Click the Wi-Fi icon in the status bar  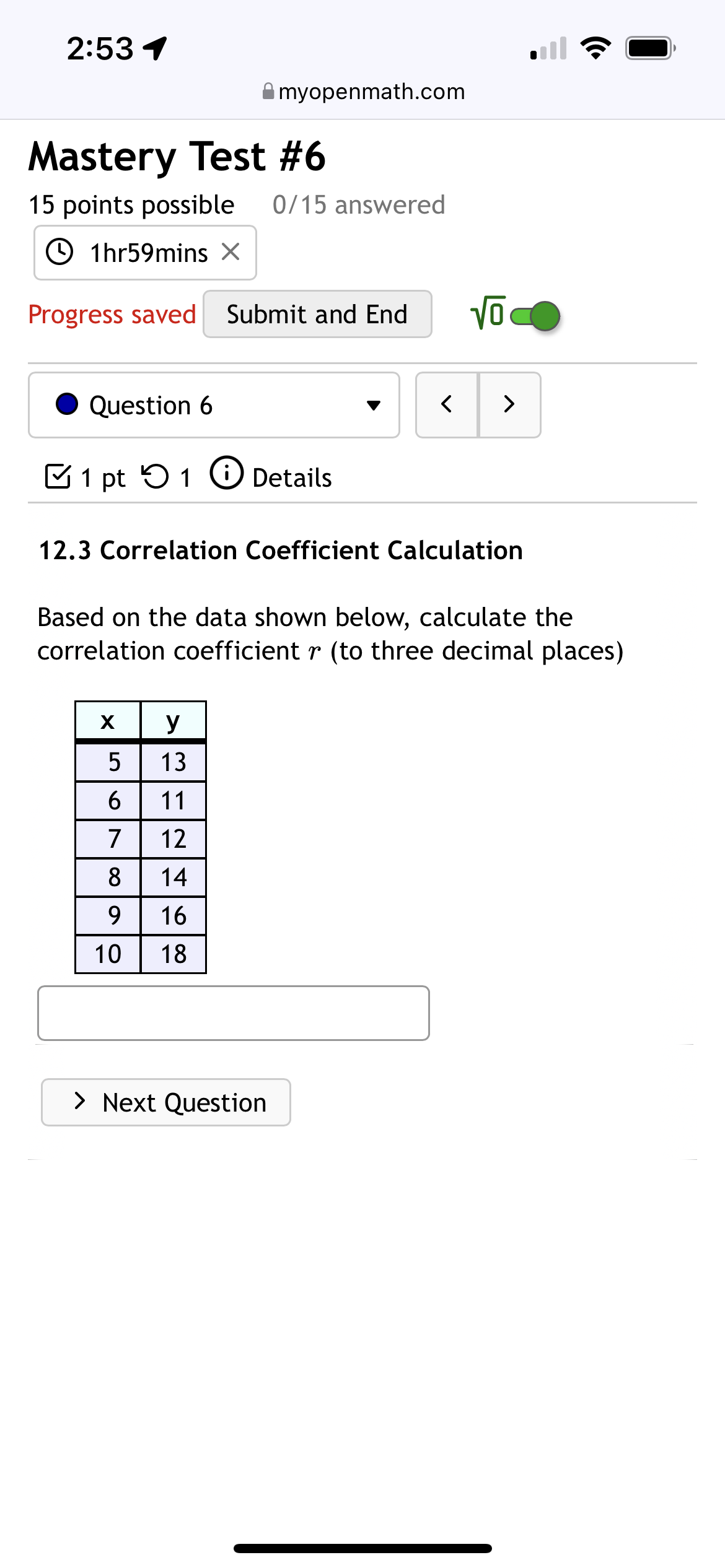click(597, 50)
